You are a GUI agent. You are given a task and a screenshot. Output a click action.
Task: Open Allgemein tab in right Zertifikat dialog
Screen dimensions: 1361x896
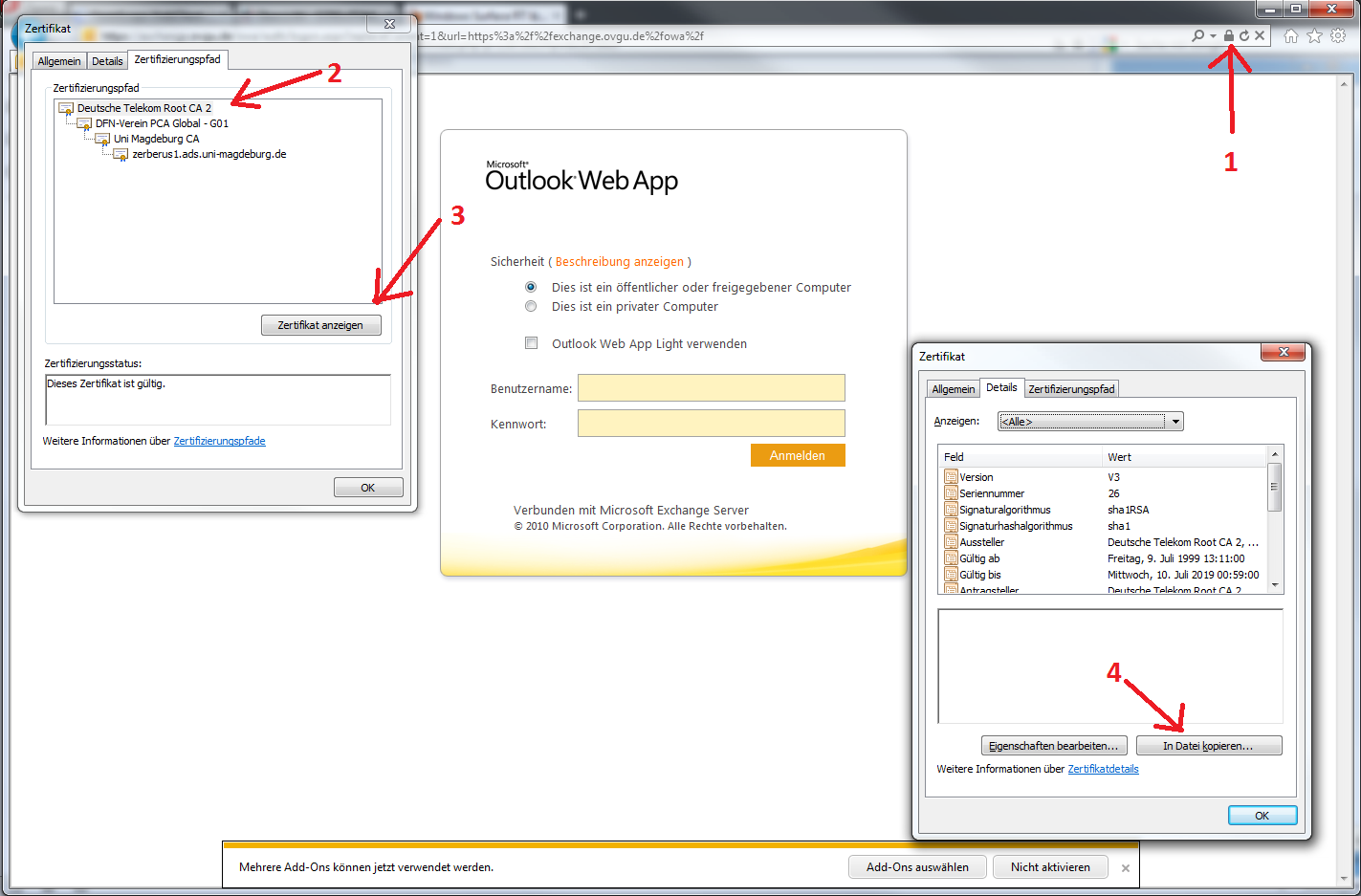coord(953,389)
